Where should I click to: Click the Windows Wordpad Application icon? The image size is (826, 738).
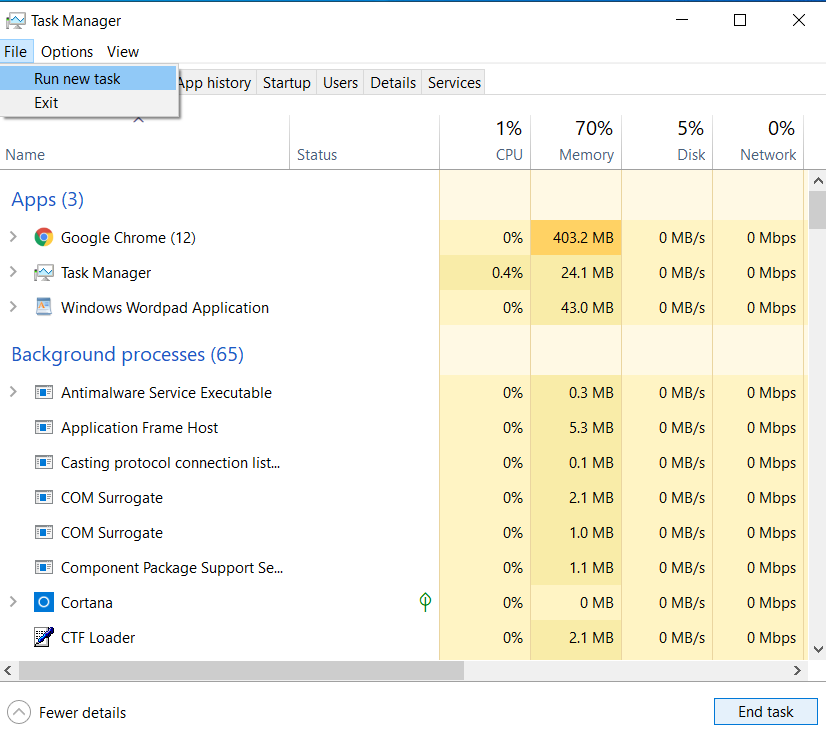(44, 307)
